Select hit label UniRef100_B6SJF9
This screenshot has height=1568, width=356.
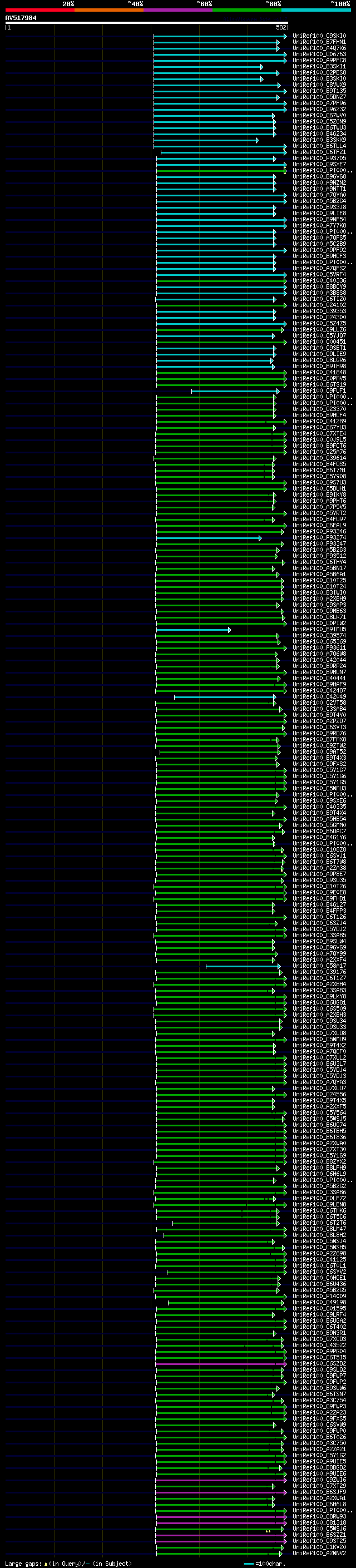[319, 1492]
